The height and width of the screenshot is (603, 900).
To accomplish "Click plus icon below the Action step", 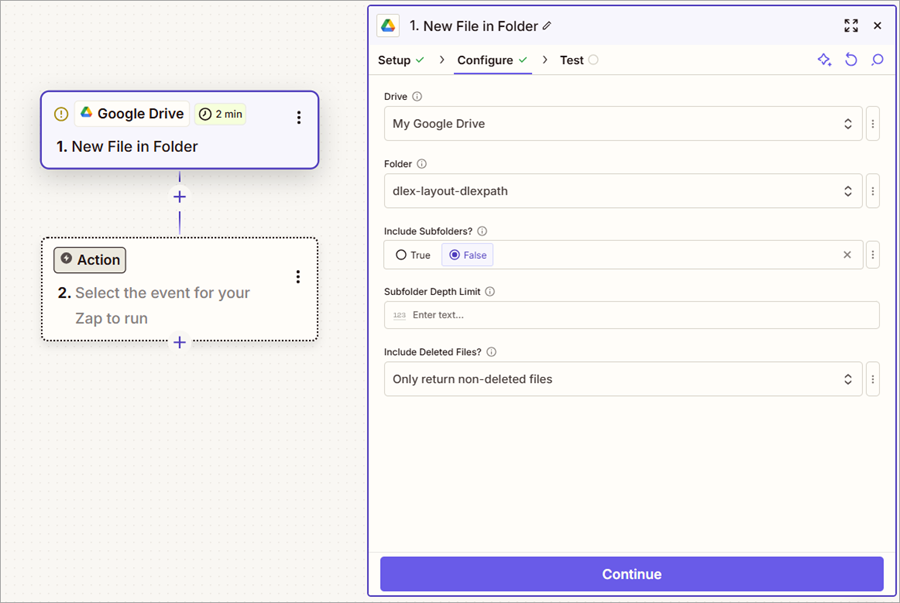I will coord(180,342).
